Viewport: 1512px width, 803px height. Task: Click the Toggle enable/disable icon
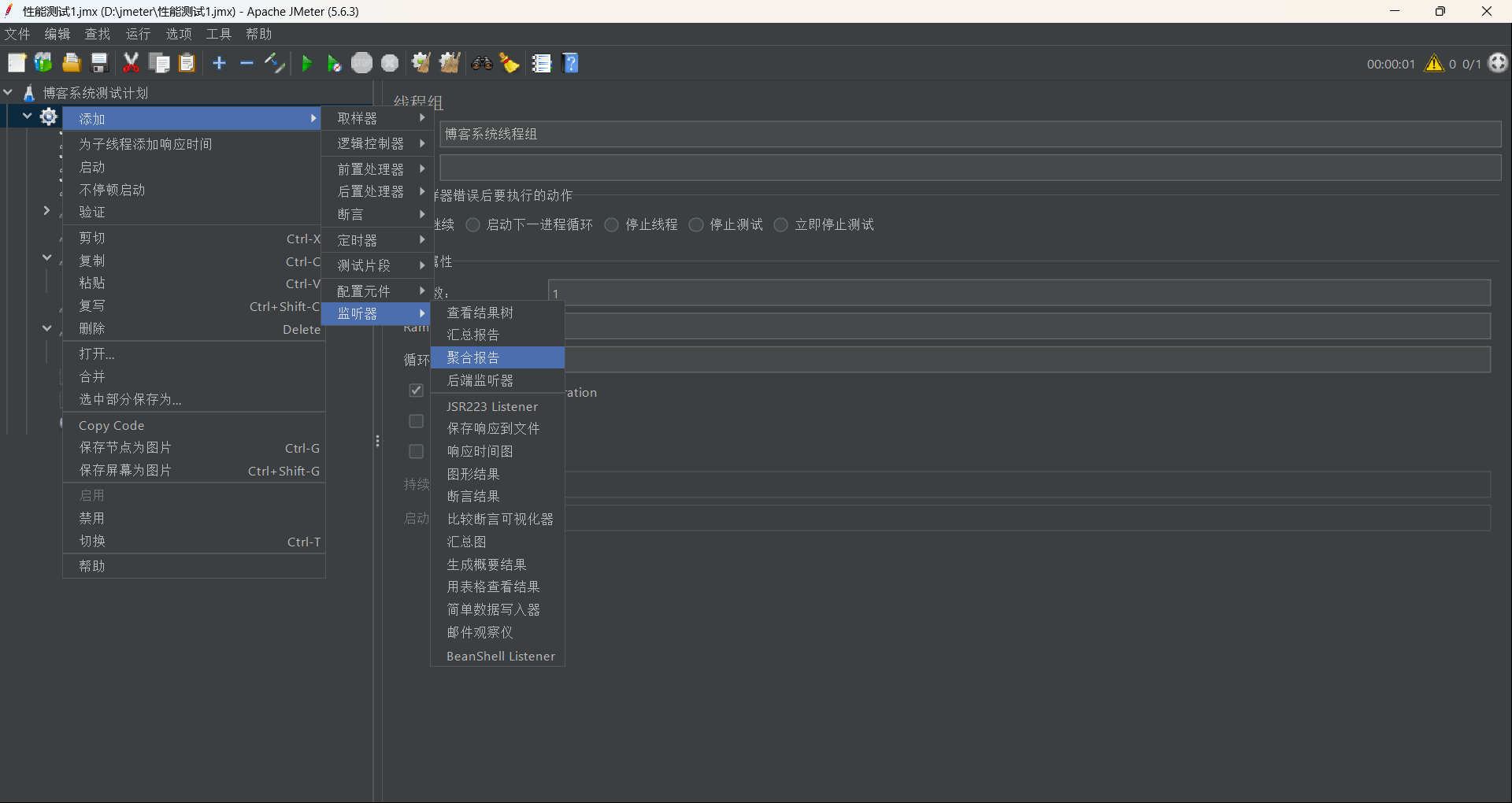tap(274, 63)
